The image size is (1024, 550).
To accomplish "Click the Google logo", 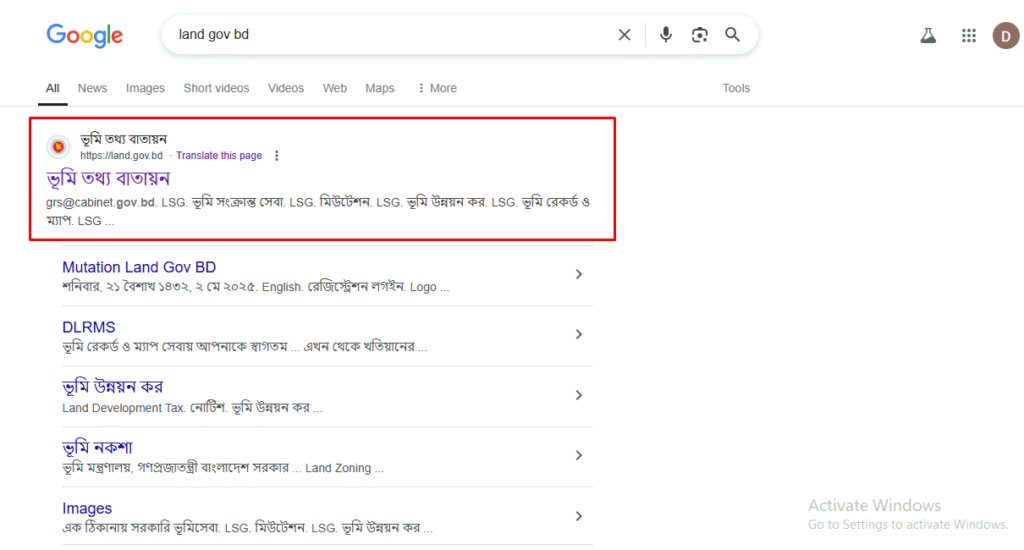I will (x=84, y=35).
